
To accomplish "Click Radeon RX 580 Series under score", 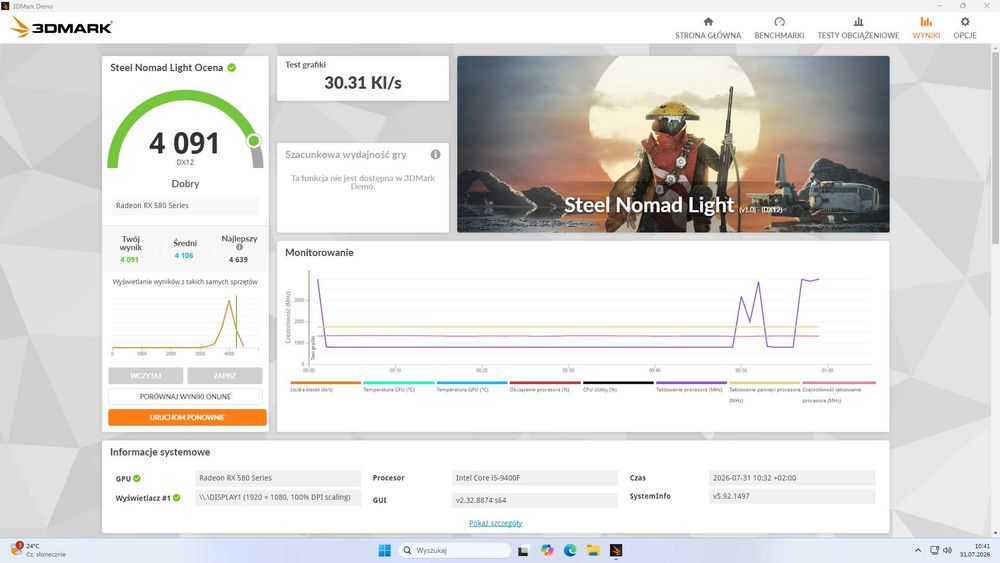I will [185, 205].
